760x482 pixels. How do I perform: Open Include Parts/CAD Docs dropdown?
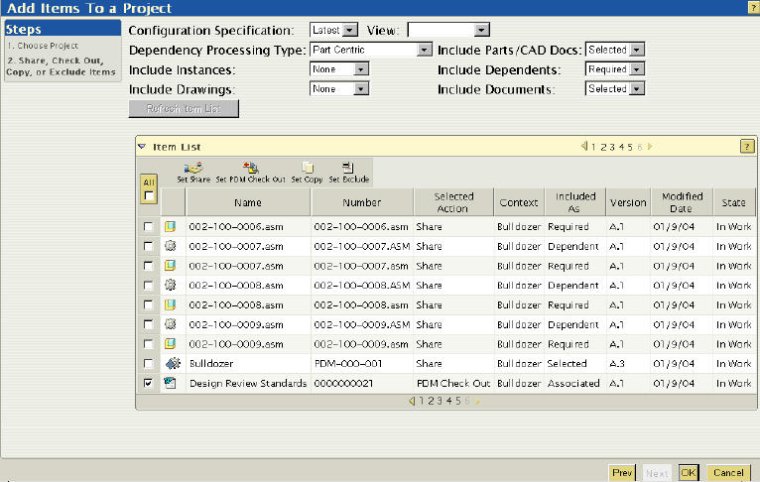pos(615,49)
